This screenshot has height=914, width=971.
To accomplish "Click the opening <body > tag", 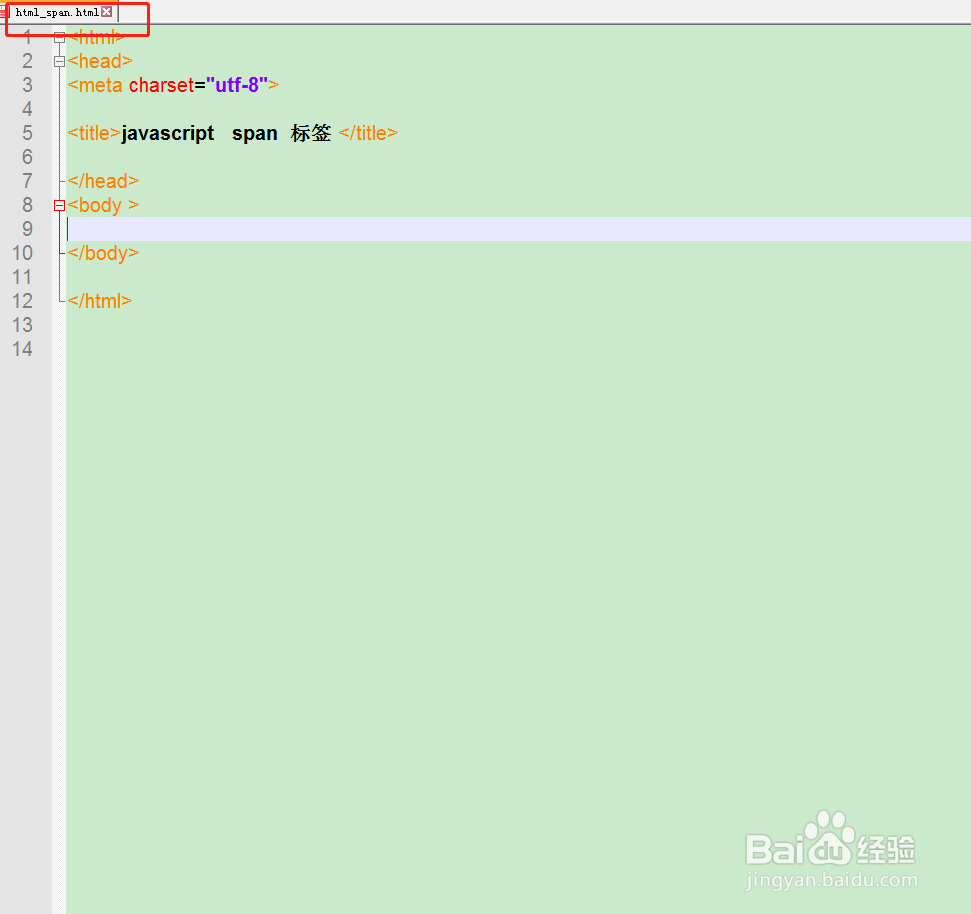I will coord(103,205).
